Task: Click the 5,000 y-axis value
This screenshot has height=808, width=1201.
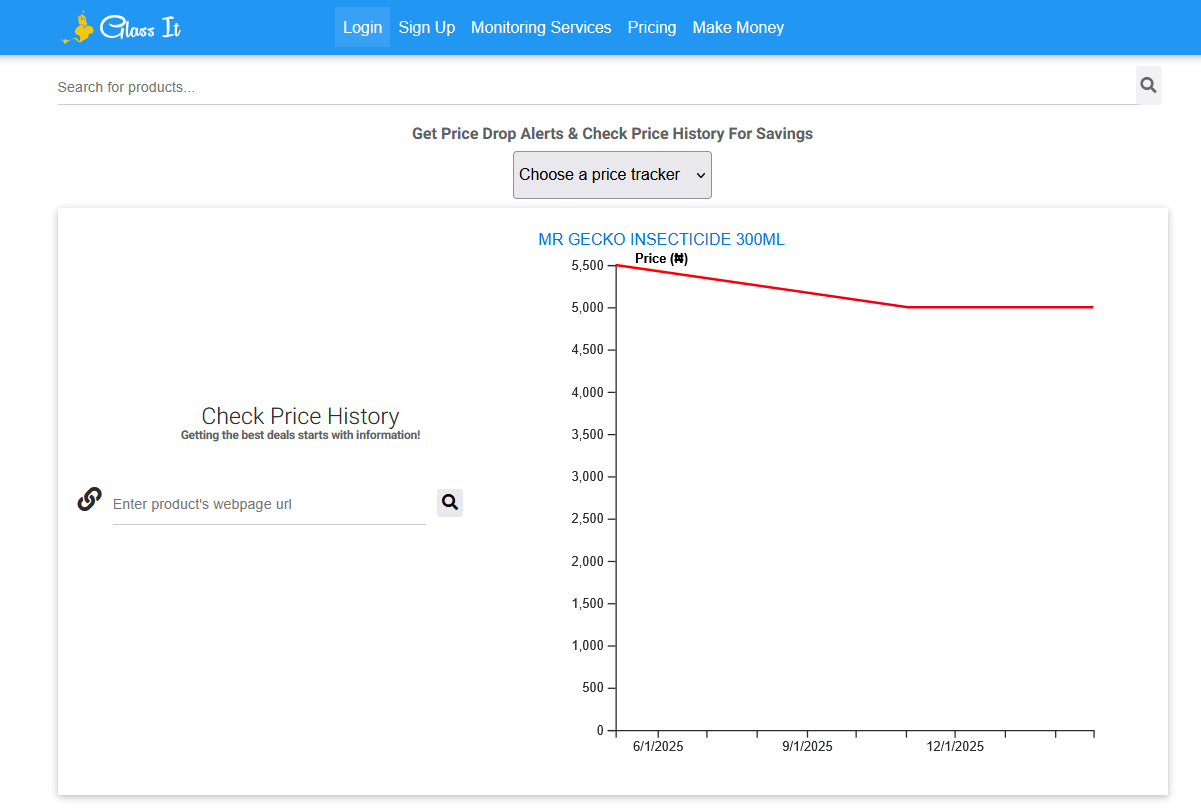Action: click(588, 307)
